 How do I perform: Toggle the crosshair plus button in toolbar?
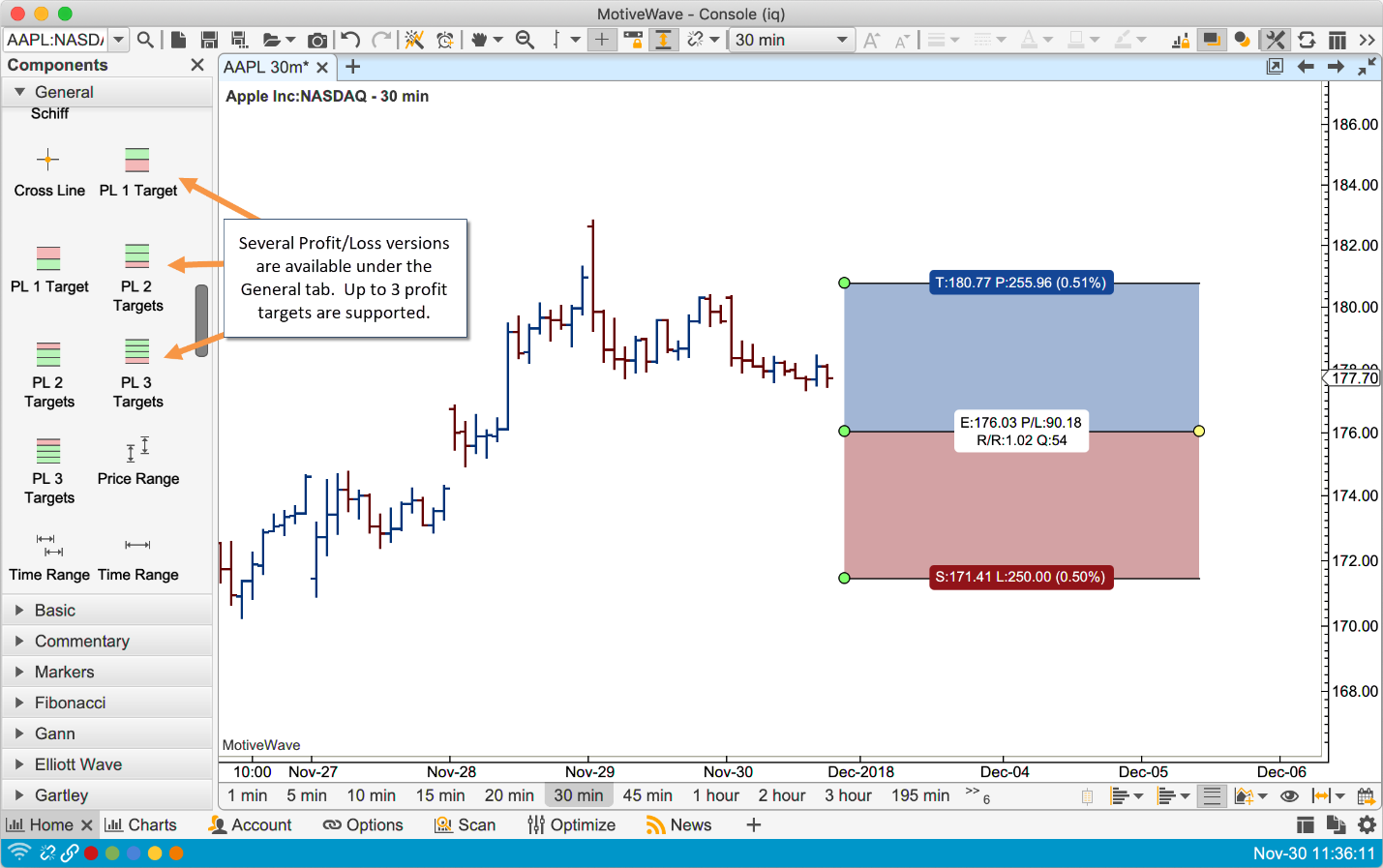tap(601, 40)
